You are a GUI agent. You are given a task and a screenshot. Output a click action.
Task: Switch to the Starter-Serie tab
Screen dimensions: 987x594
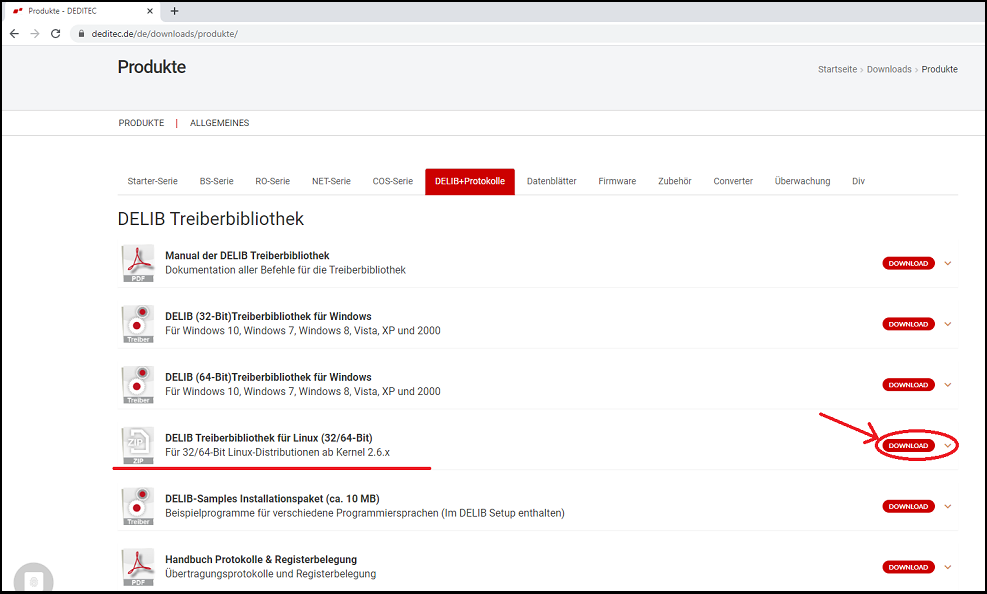(x=152, y=181)
